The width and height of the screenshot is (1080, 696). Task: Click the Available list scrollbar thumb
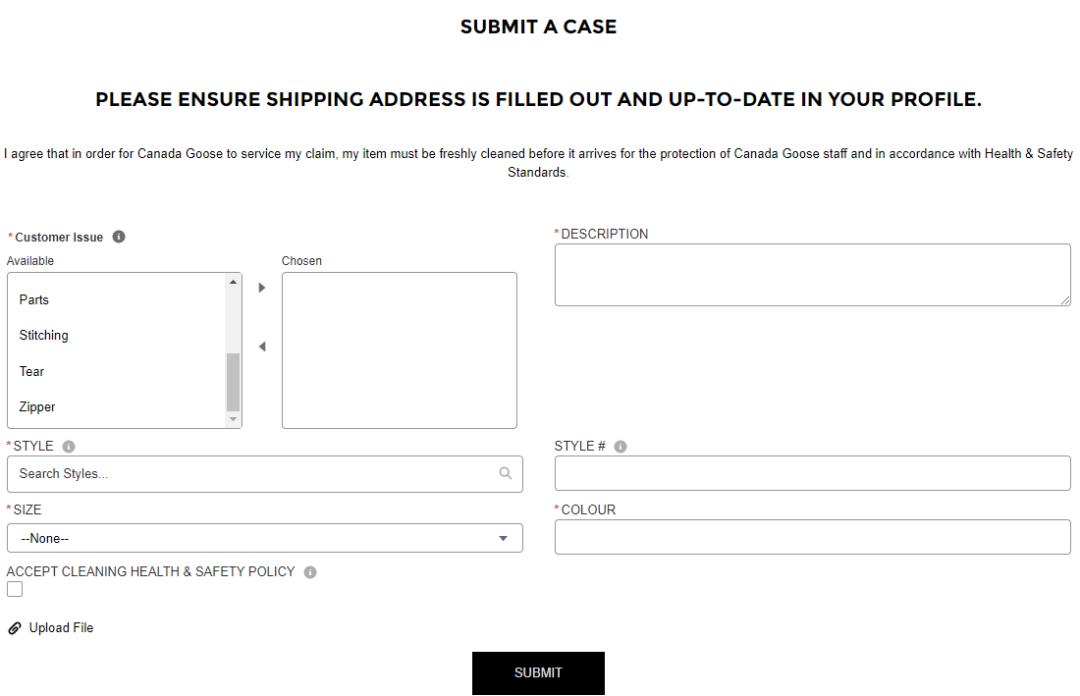[x=233, y=381]
